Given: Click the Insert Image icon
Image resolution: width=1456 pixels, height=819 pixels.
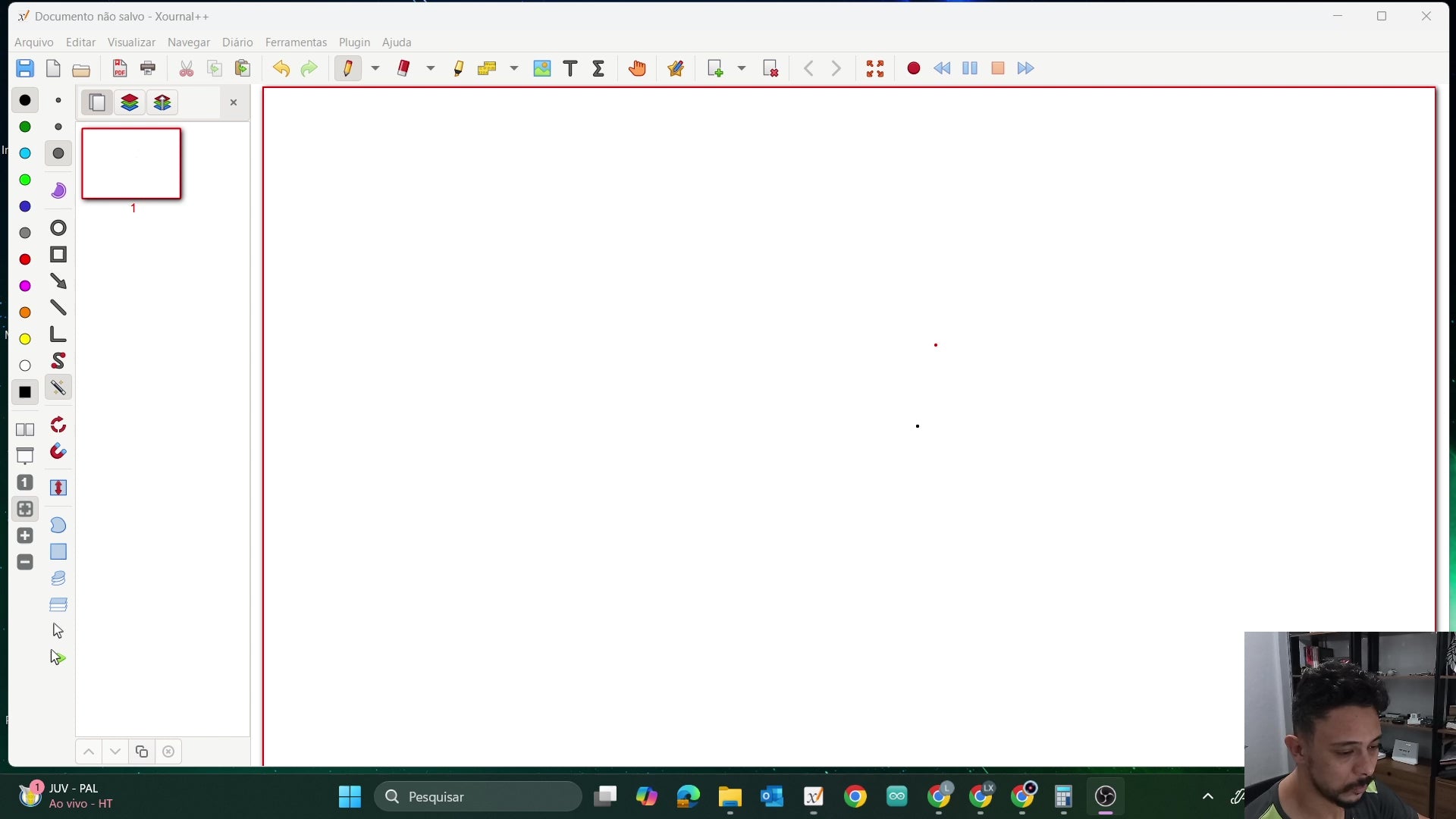Looking at the screenshot, I should coord(541,68).
